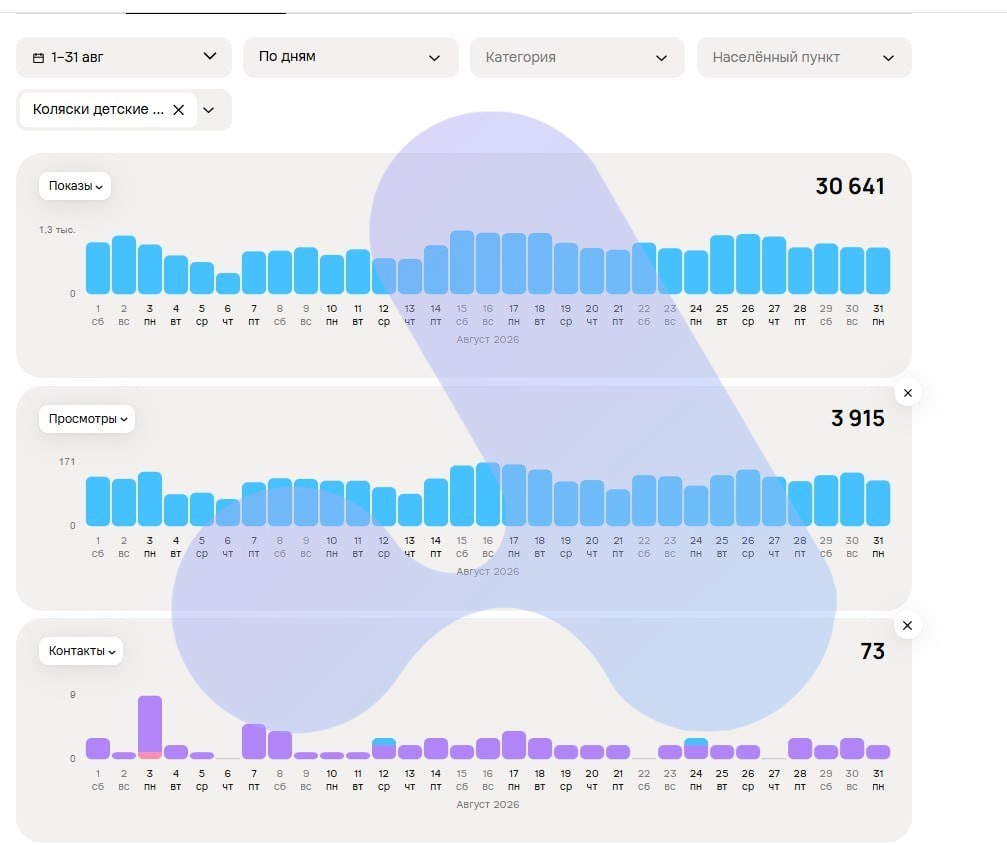The height and width of the screenshot is (845, 1007).
Task: Open the "1–31 авг" date range dropdown
Action: pyautogui.click(x=124, y=57)
